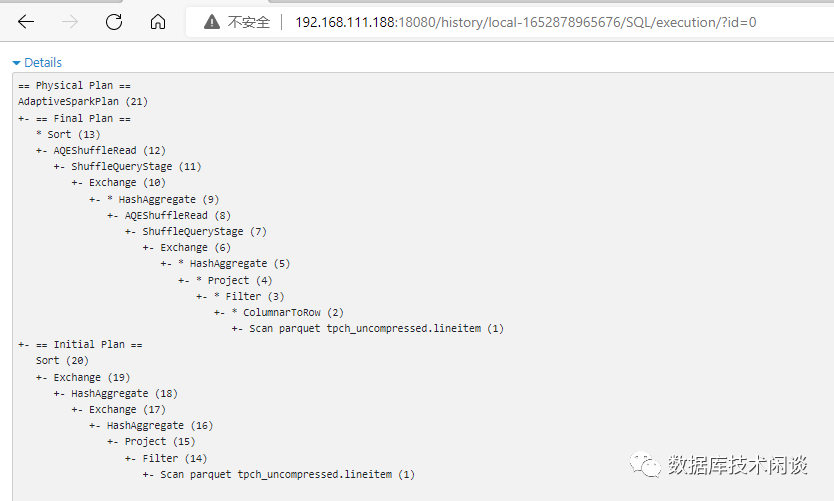Reload the page with refresh icon

(x=114, y=22)
